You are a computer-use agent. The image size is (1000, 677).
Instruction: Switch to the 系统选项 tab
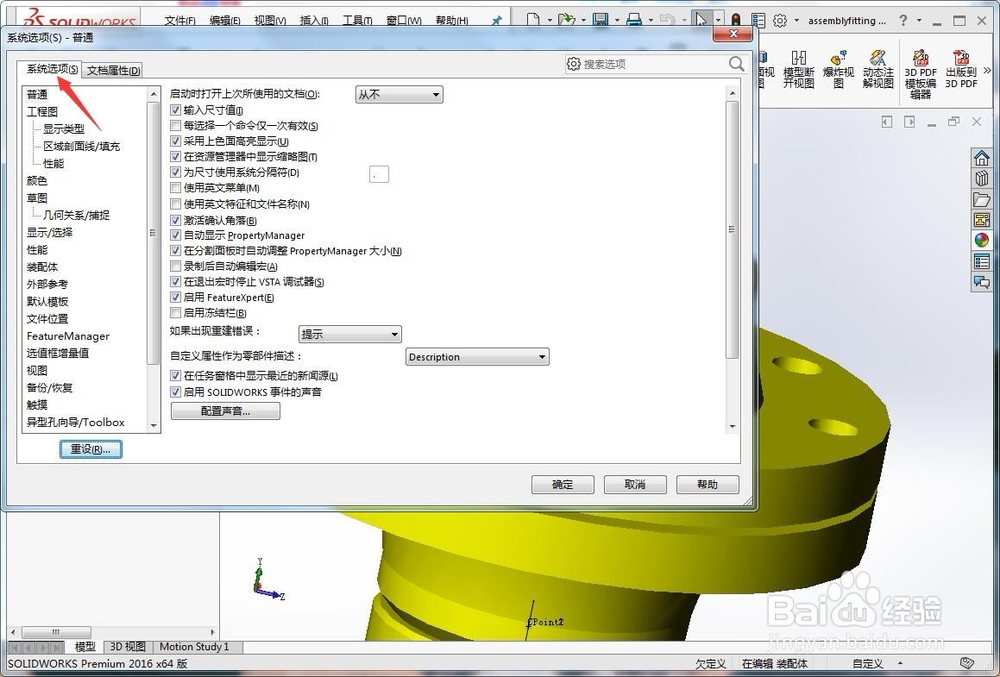(51, 69)
